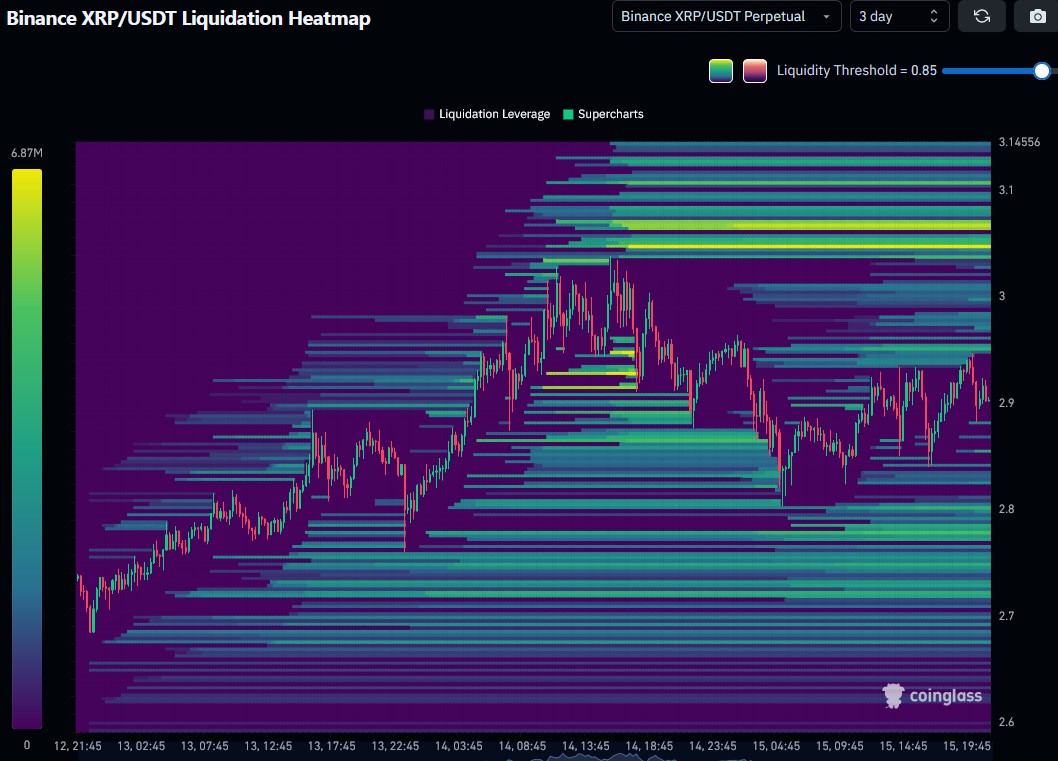
Task: Select the pink-purple color theme swatch
Action: pos(754,71)
